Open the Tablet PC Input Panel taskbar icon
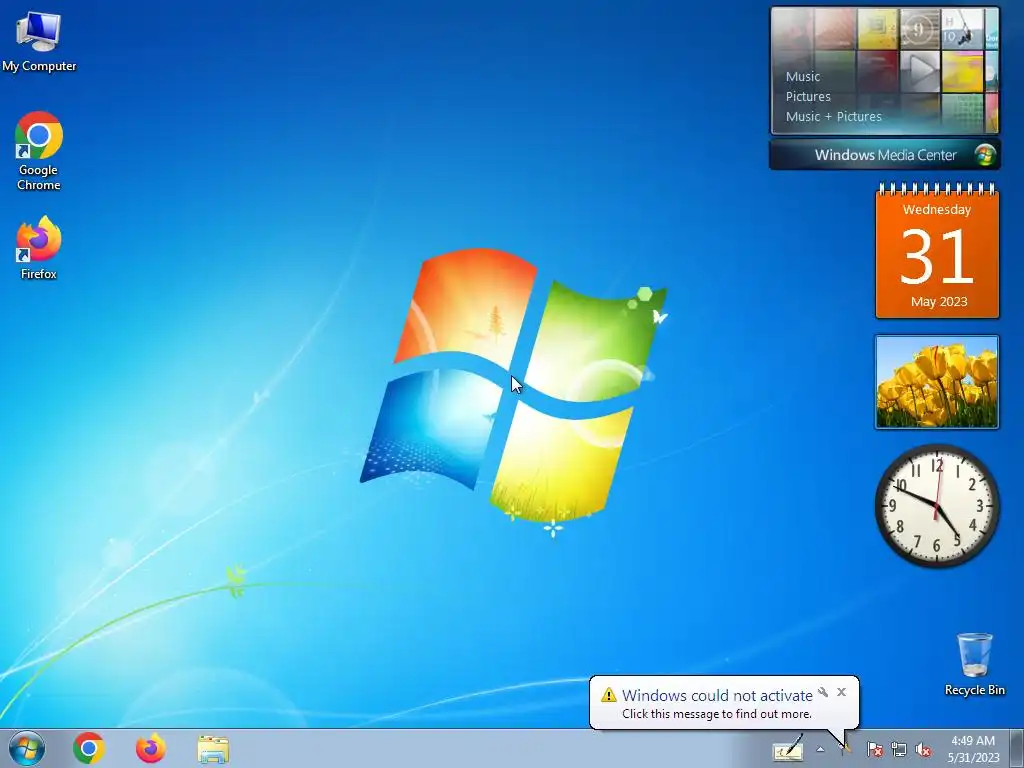 [x=788, y=748]
